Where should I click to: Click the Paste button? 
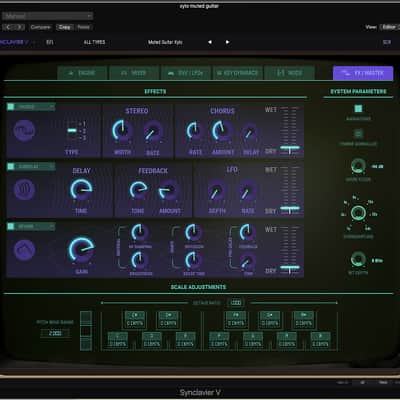pos(83,27)
